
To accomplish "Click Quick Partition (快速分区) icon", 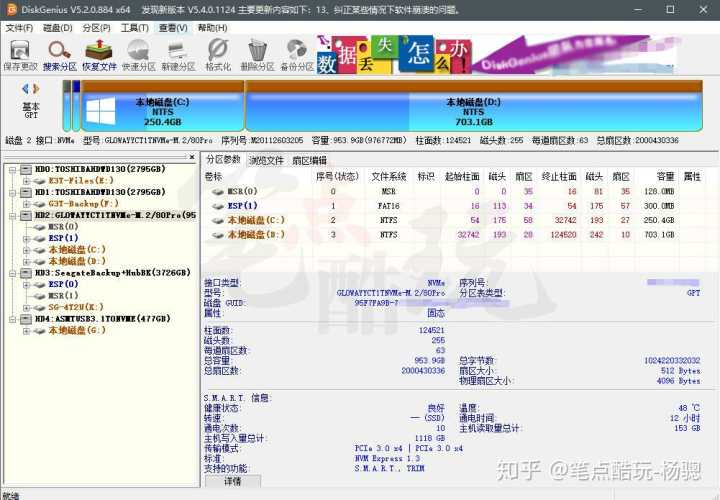I will click(139, 55).
